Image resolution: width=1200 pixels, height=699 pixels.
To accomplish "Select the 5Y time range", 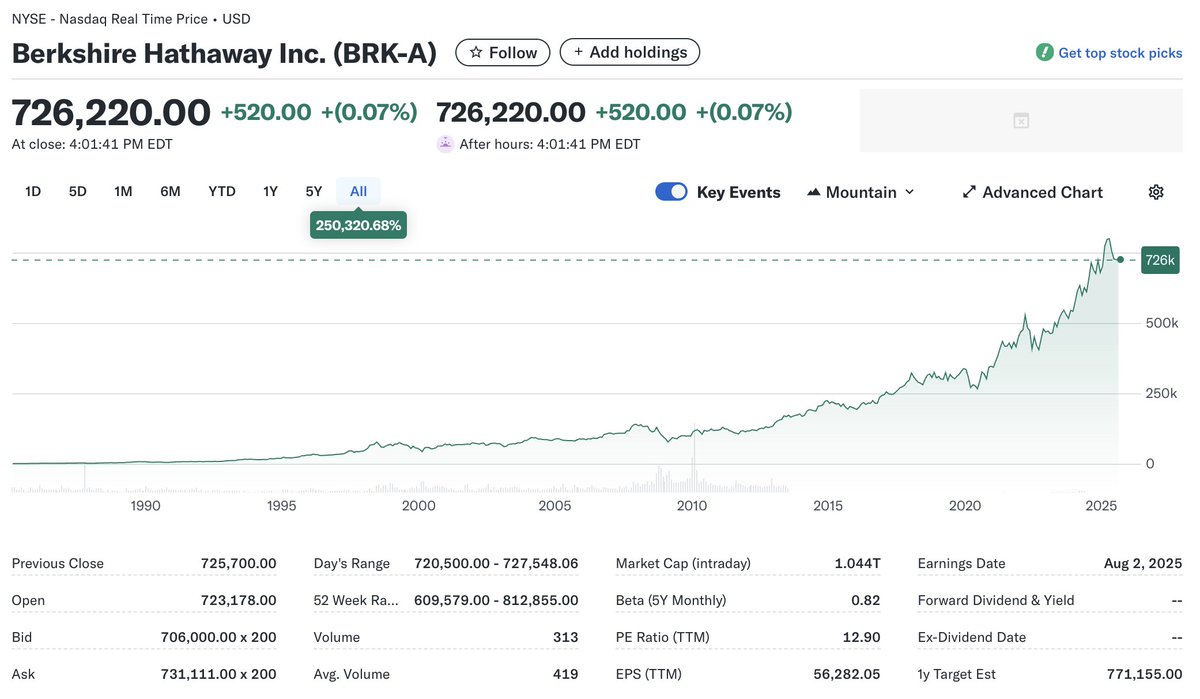I will [314, 191].
